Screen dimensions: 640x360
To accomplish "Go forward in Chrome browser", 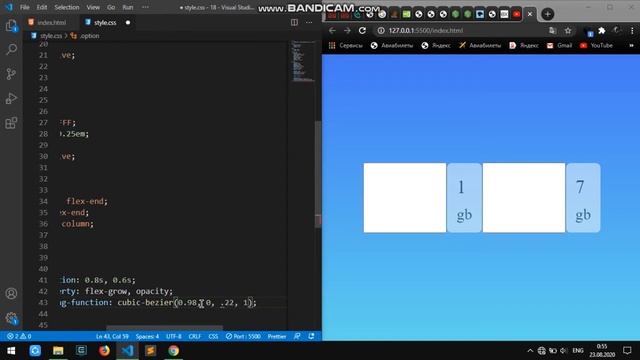I will (347, 31).
